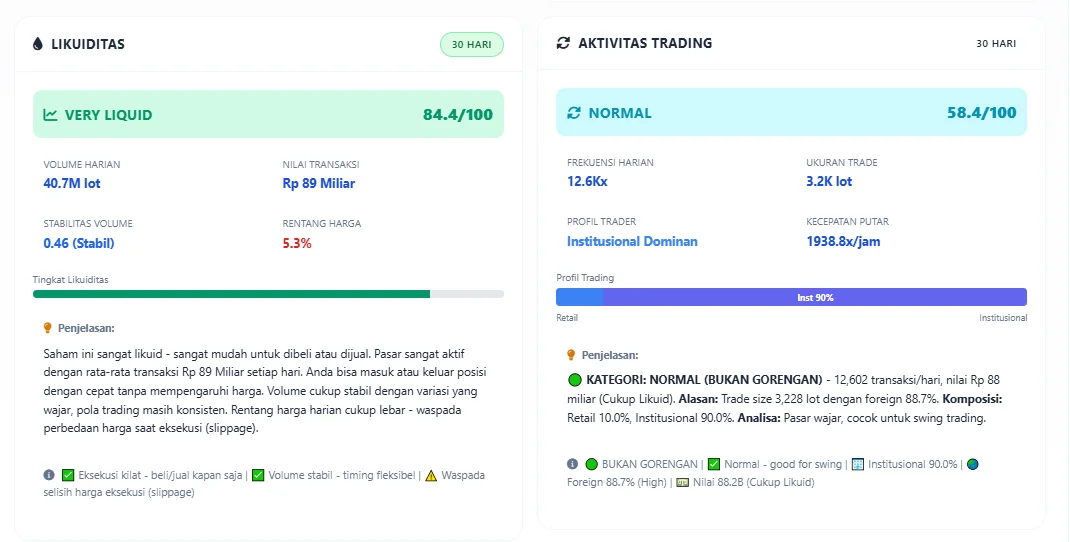Click the yellow warning triangle before Waspada
This screenshot has height=542, width=1070.
(431, 475)
